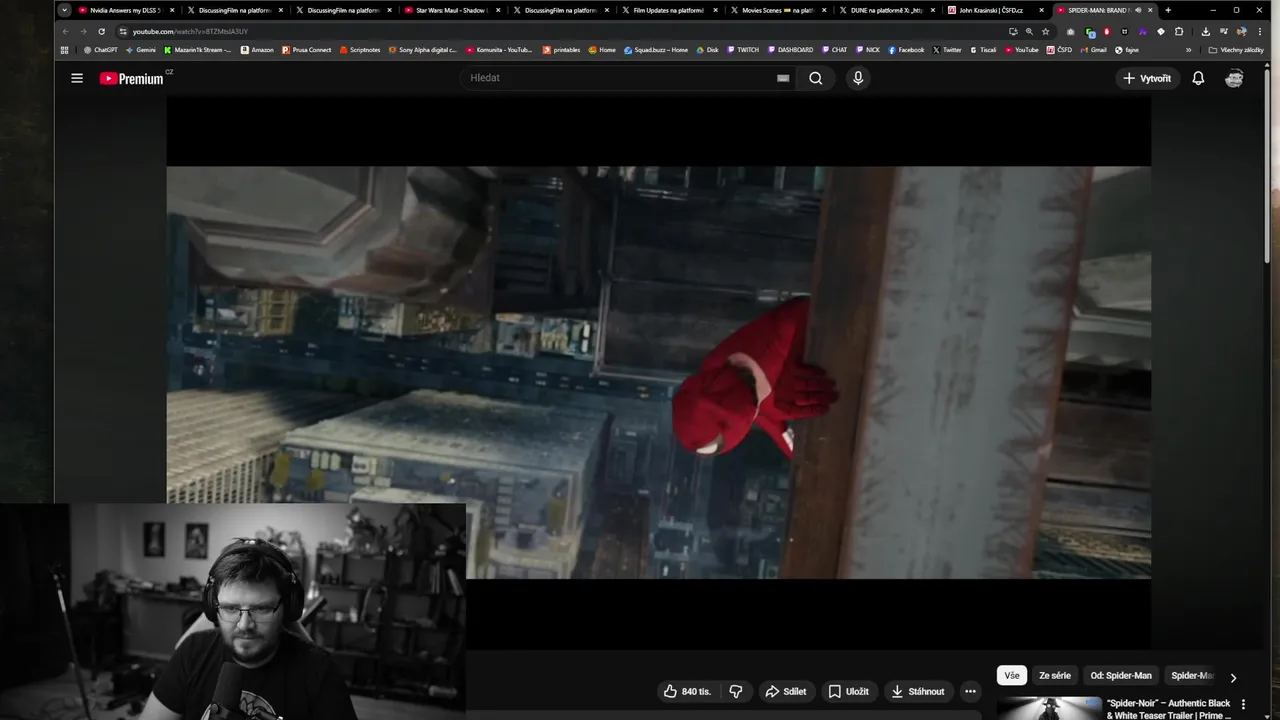Open the ChatGPT bookmark
Image resolution: width=1280 pixels, height=720 pixels.
coord(101,50)
